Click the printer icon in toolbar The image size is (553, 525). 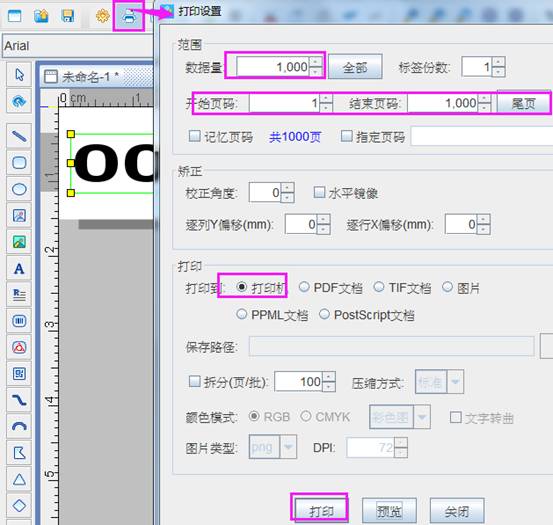click(129, 16)
